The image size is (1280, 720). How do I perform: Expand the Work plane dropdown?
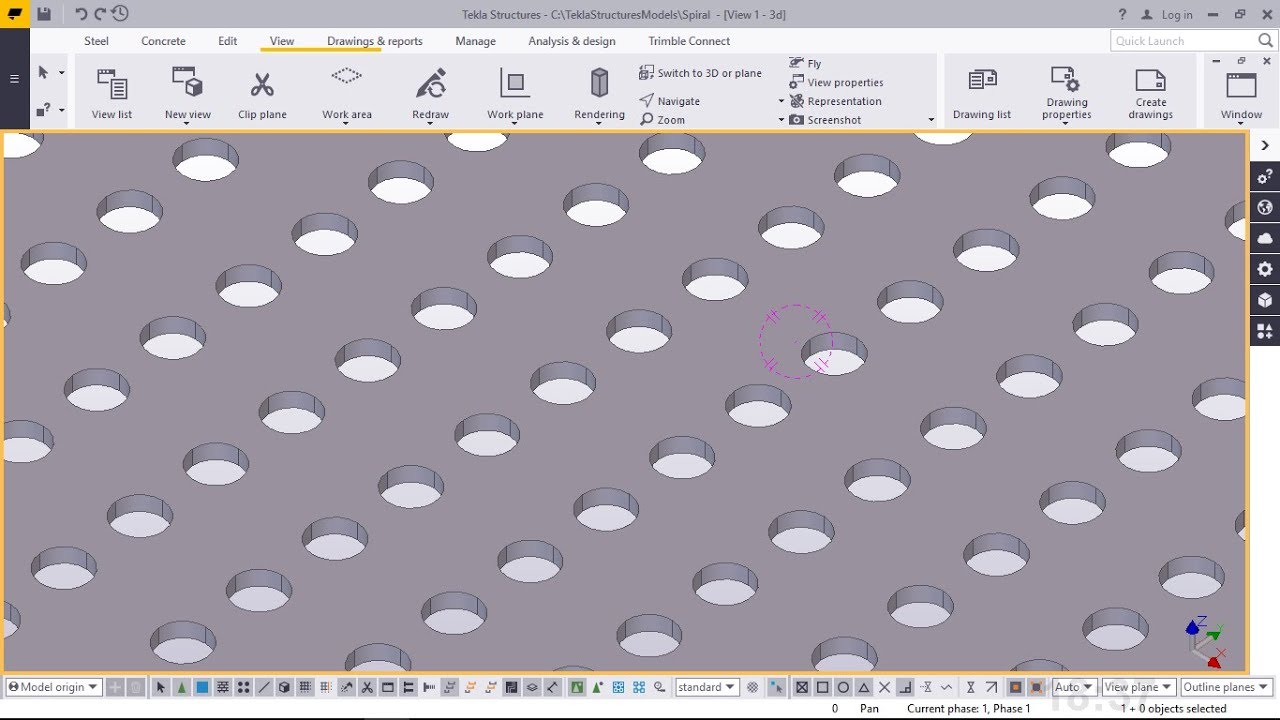(x=515, y=124)
